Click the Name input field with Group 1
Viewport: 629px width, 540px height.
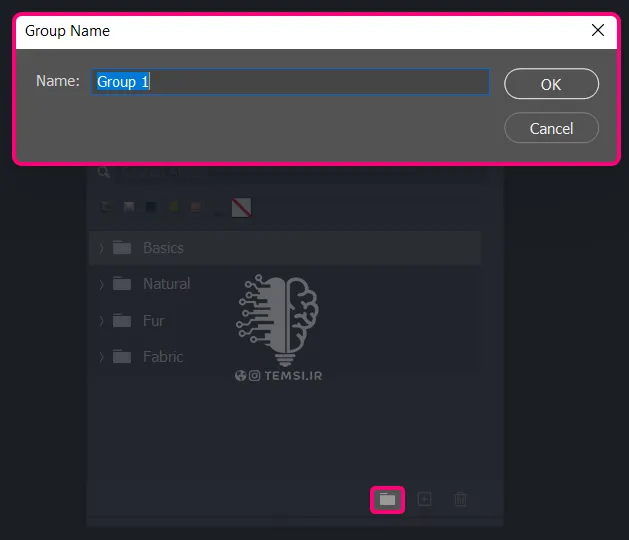click(290, 82)
